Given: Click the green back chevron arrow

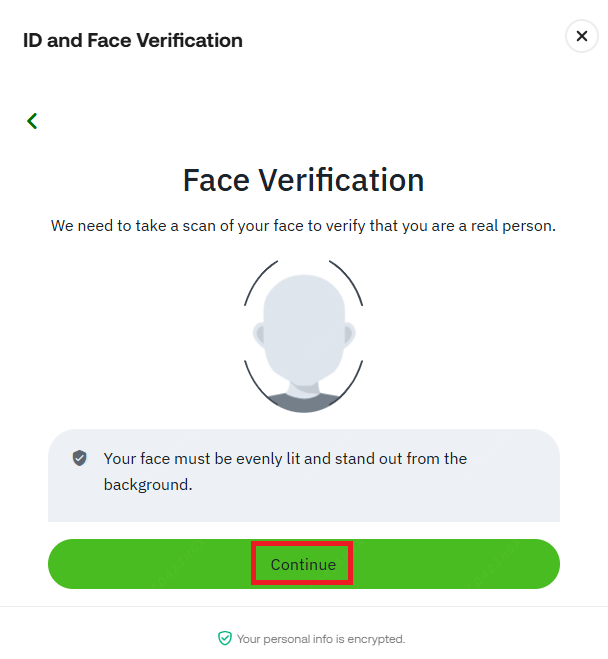Looking at the screenshot, I should point(32,121).
